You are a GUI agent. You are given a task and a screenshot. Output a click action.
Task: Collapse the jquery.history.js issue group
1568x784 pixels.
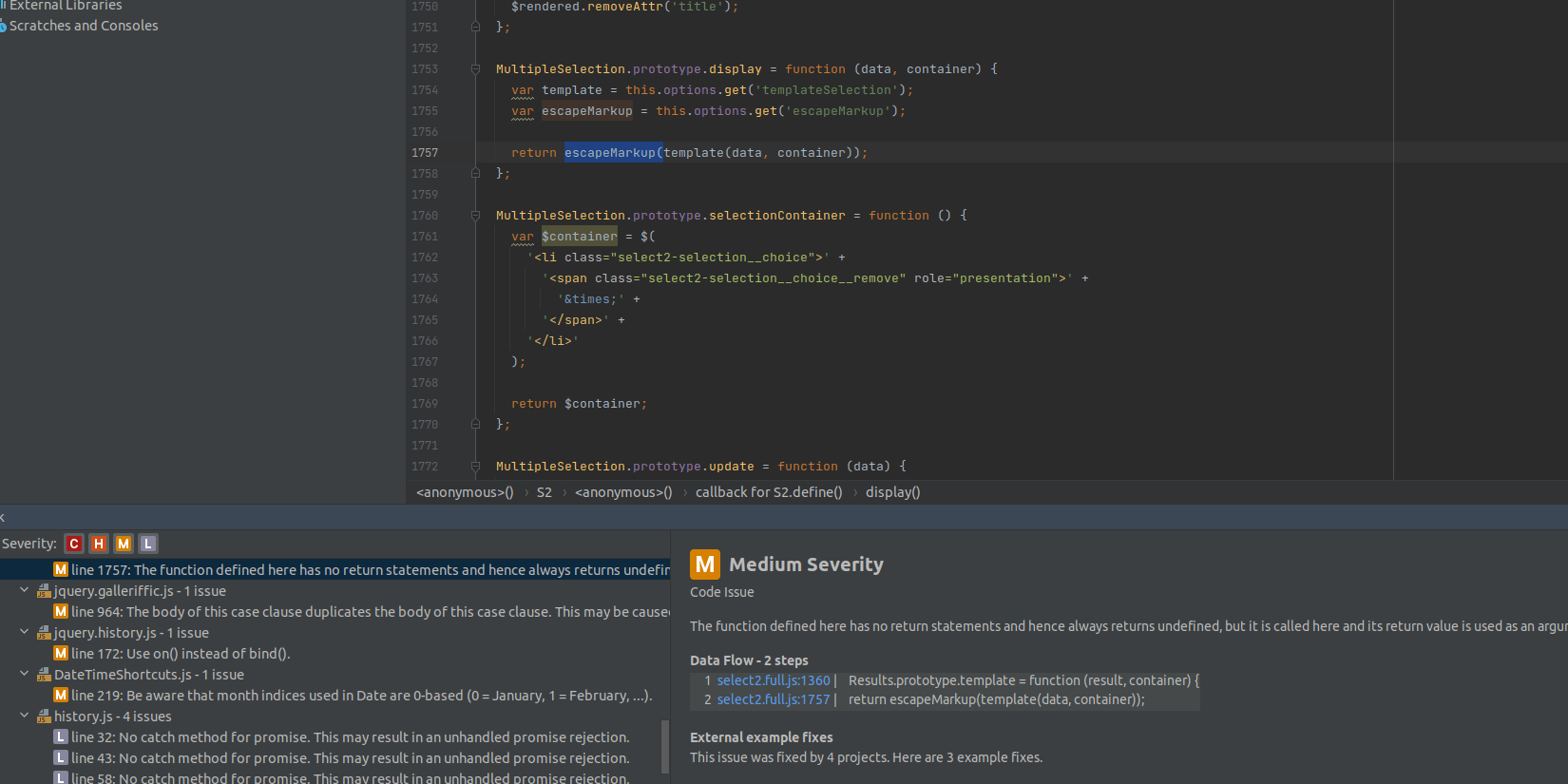pos(24,633)
